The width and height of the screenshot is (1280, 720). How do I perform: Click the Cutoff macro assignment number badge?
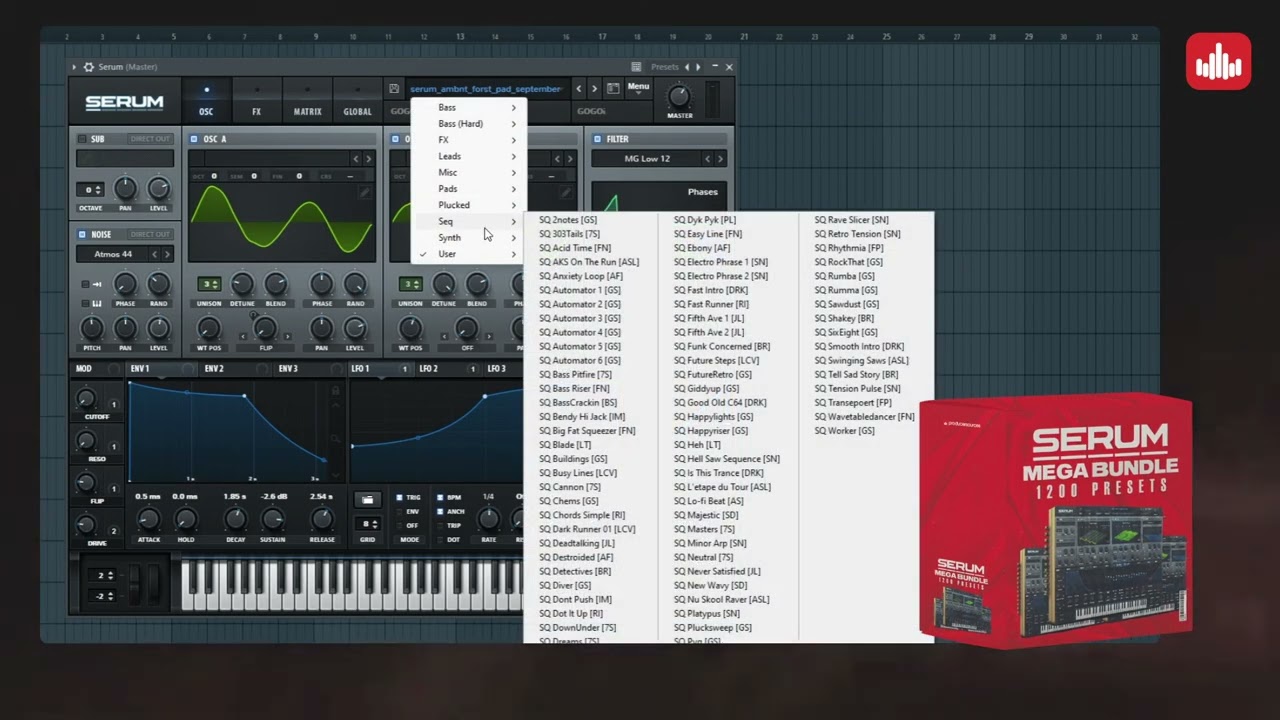coord(114,405)
